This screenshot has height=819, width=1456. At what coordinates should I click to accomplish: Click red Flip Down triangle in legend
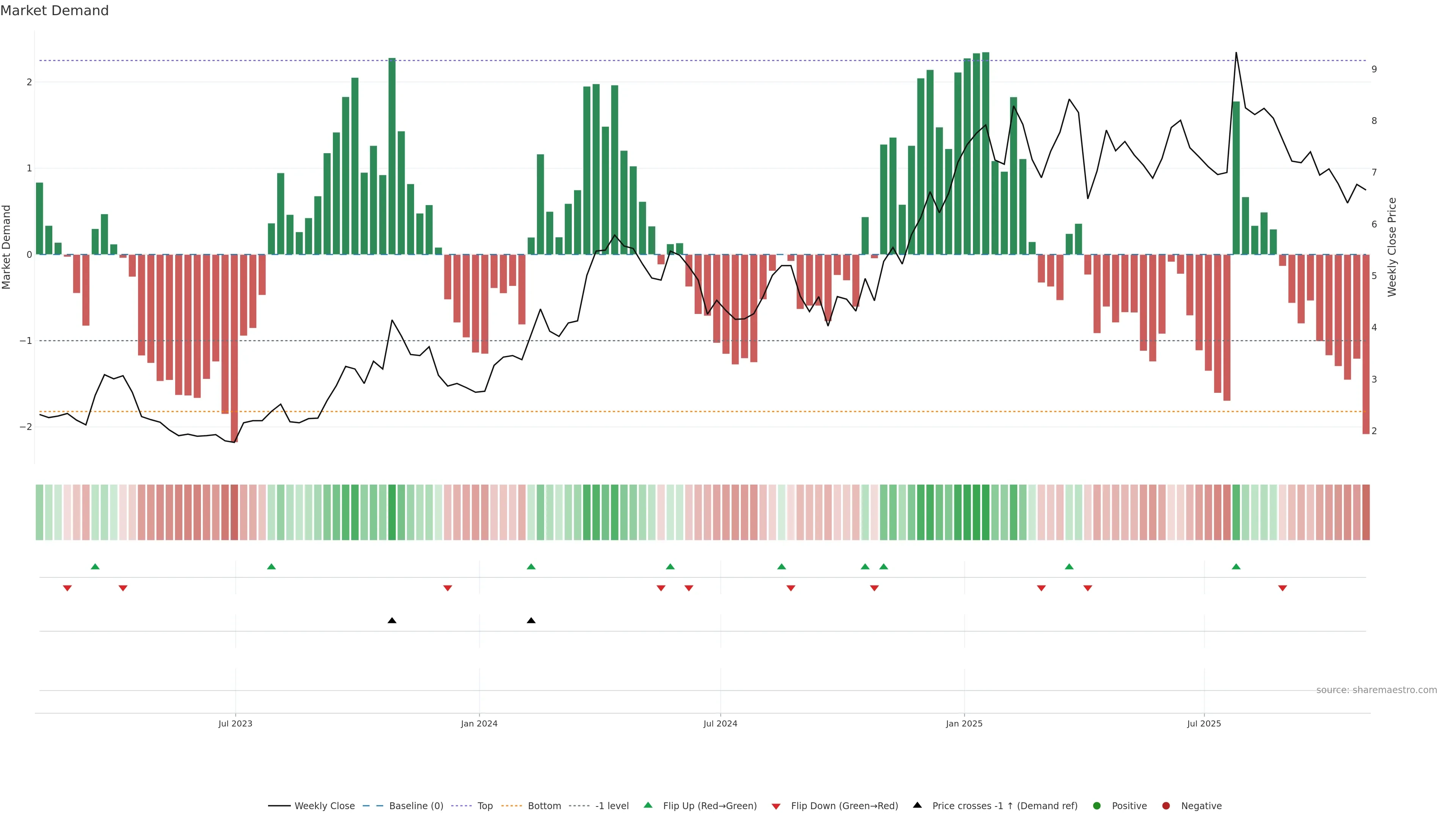[776, 806]
